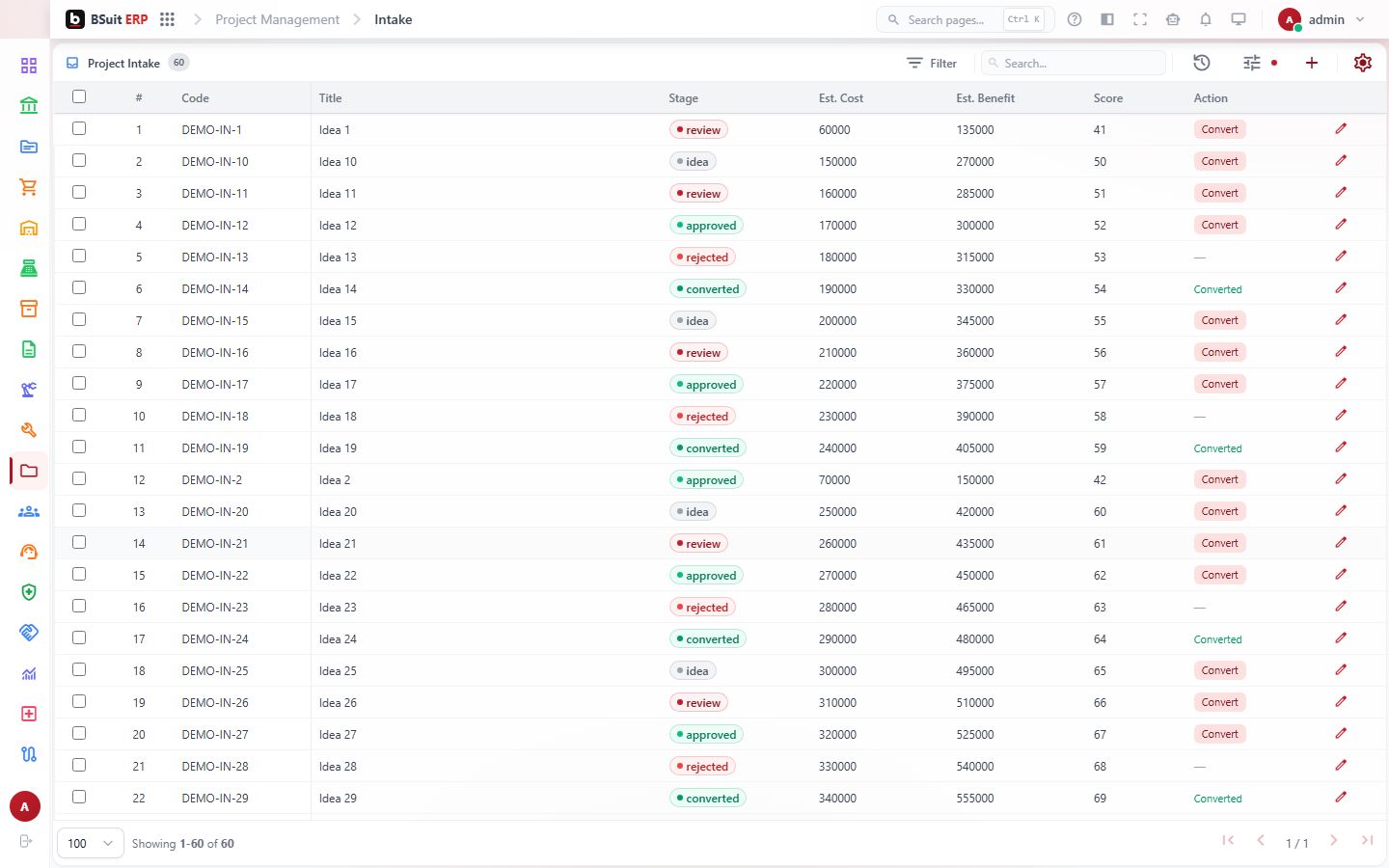
Task: Click the monitor display icon in the top bar
Action: click(x=1239, y=19)
